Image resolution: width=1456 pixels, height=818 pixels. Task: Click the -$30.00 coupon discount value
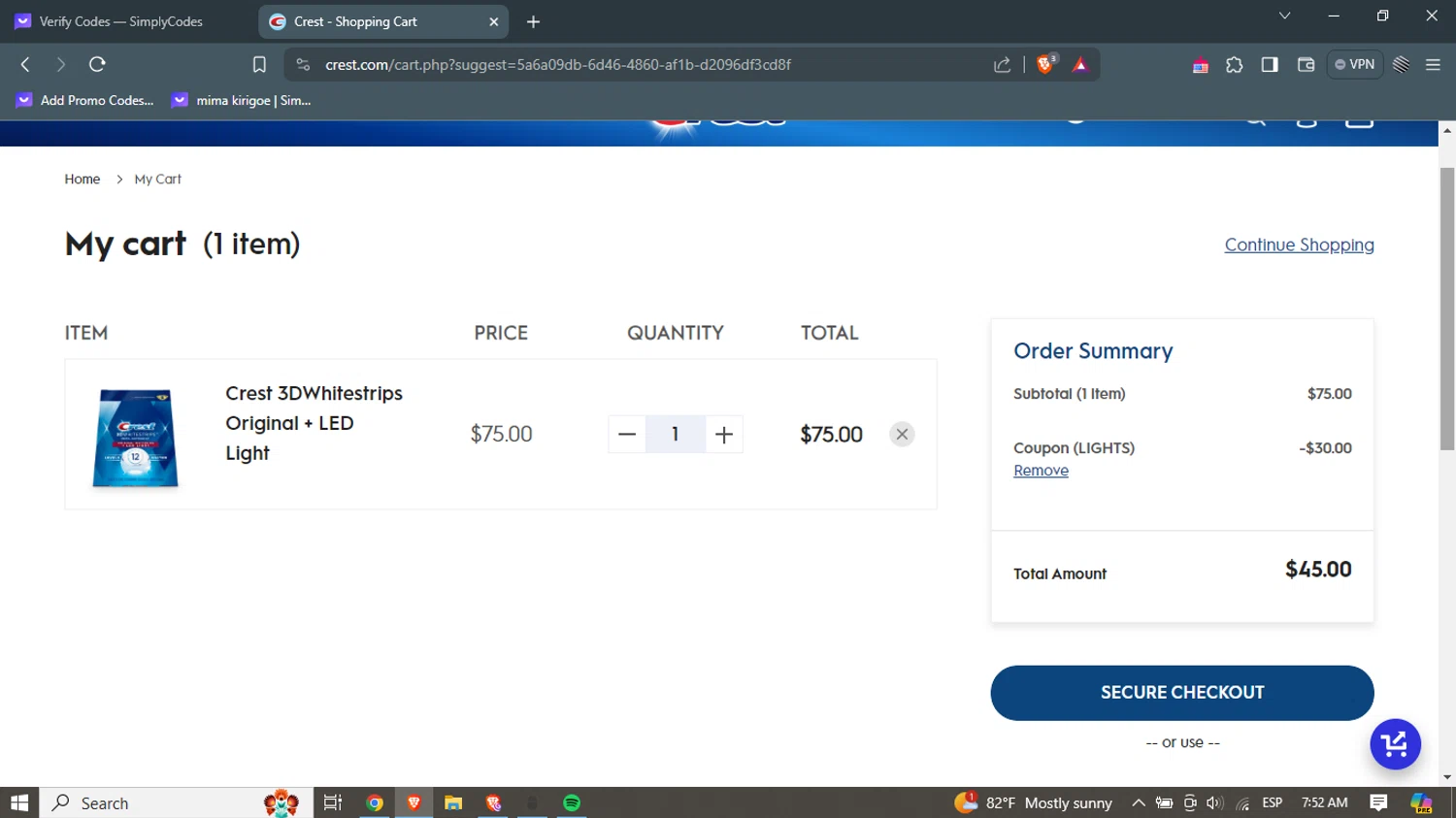1325,448
